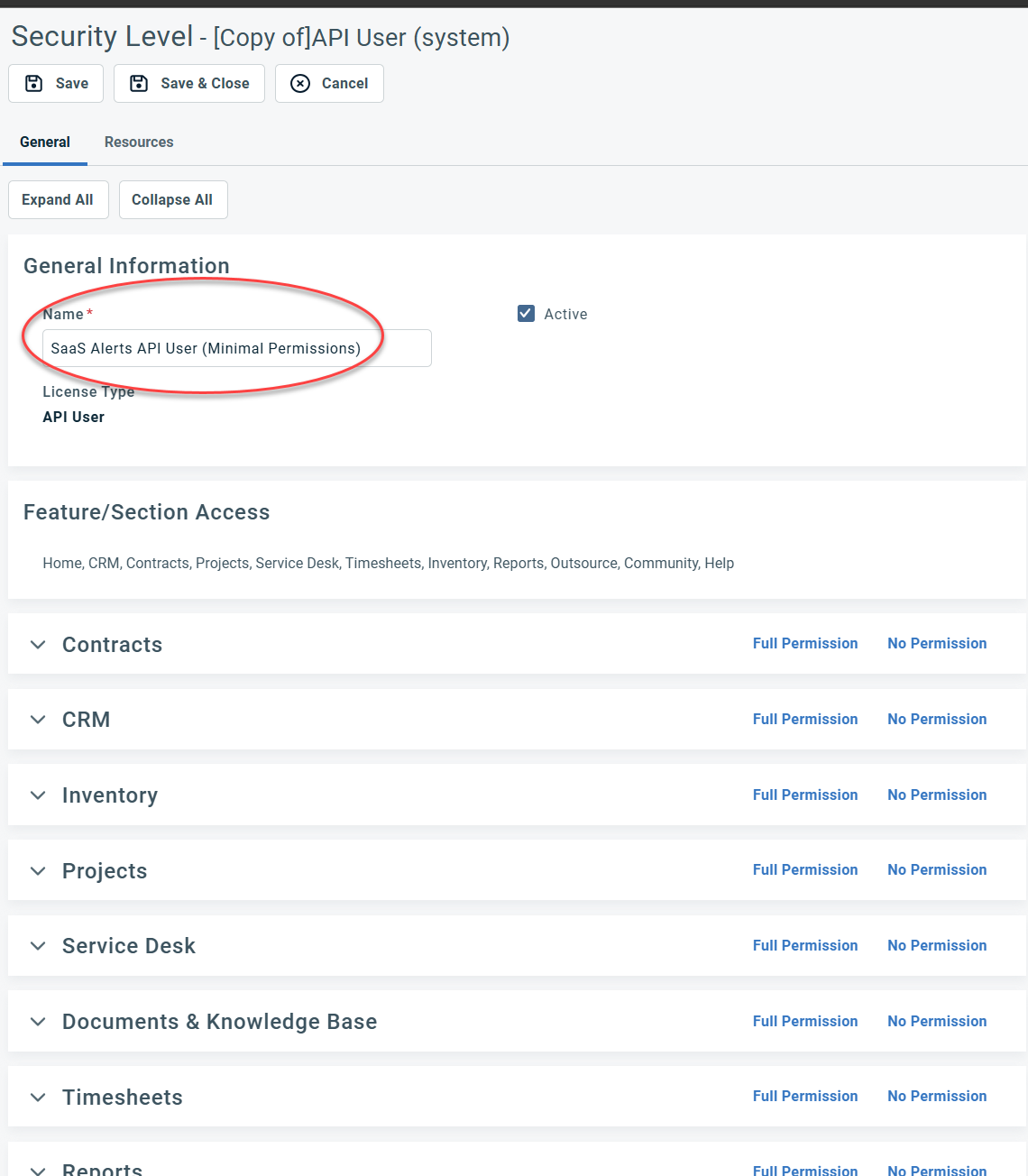Expand the Service Desk section

point(38,946)
